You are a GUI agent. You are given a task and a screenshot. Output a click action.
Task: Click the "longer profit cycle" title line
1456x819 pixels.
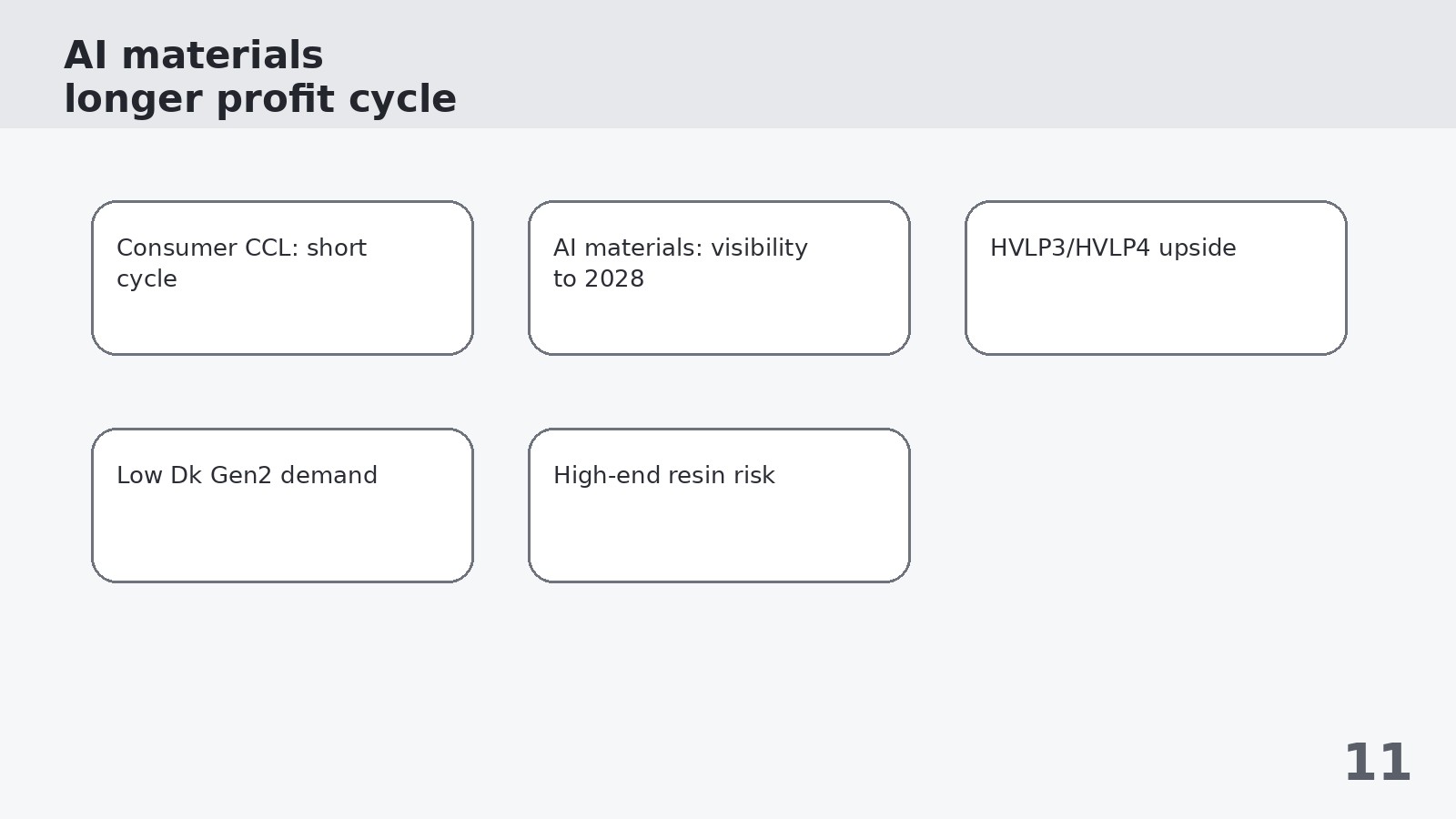coord(260,99)
